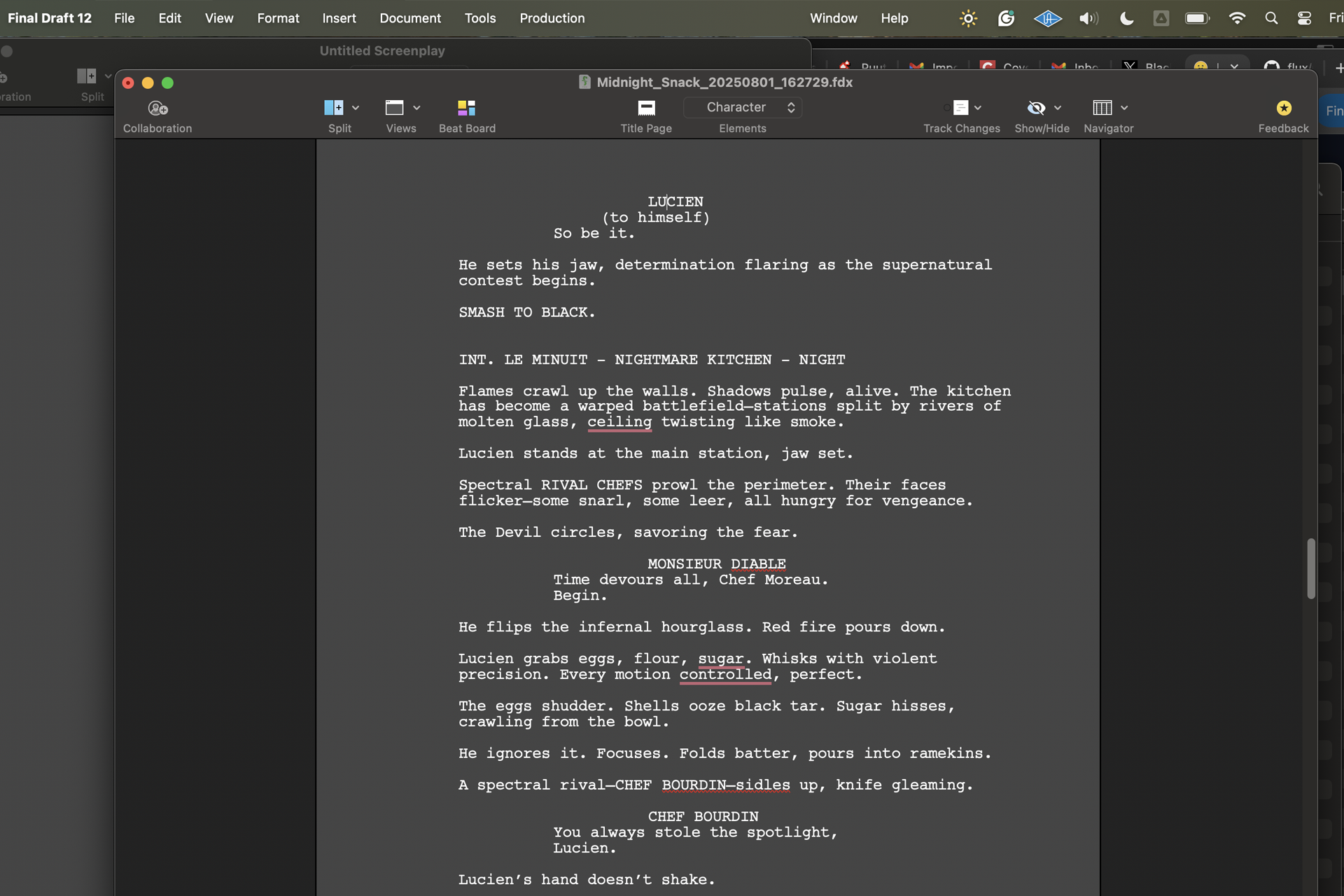Image resolution: width=1344 pixels, height=896 pixels.
Task: Expand the Navigator dropdown arrow
Action: [1126, 108]
